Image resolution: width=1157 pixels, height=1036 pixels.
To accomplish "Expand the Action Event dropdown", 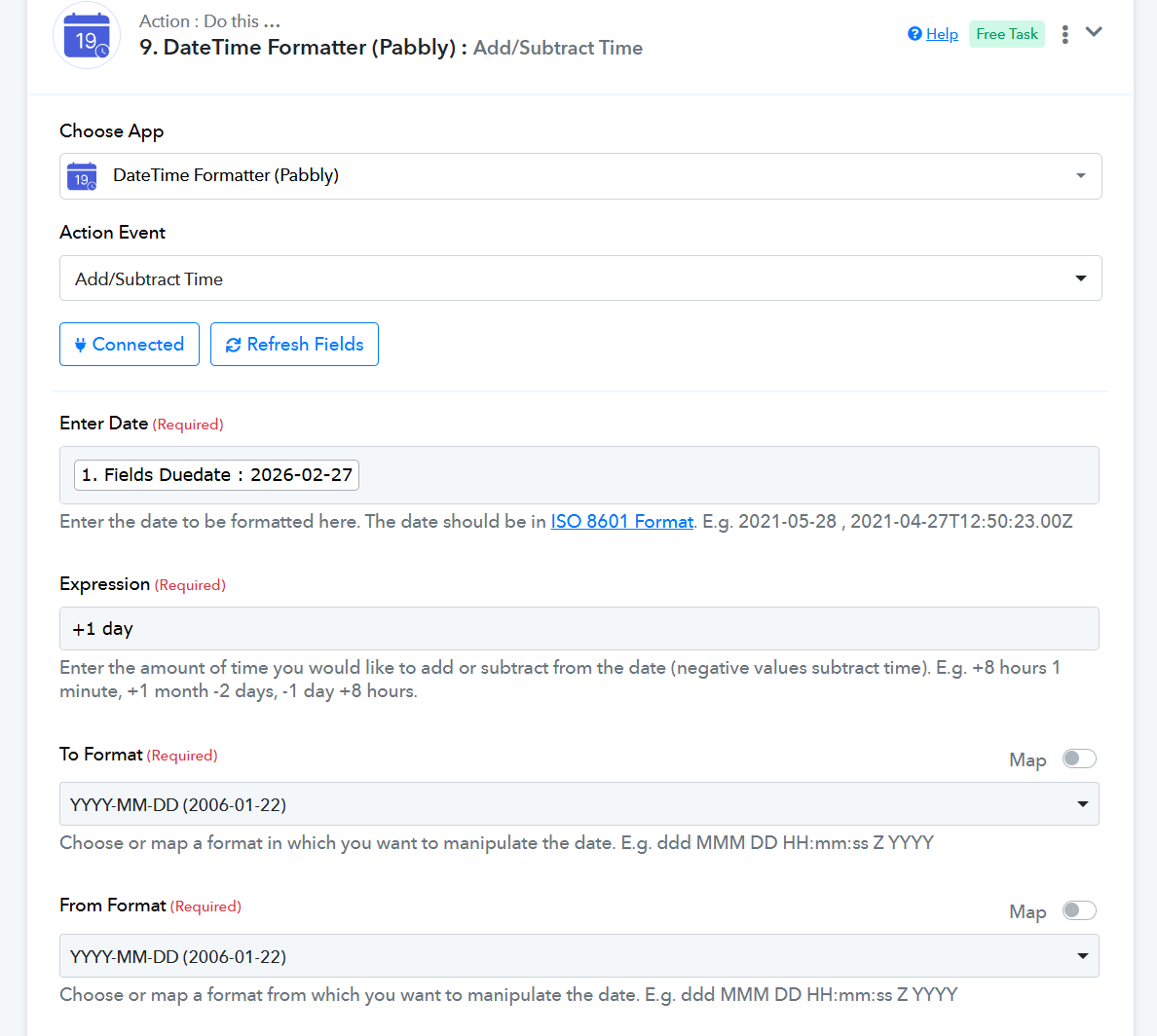I will pyautogui.click(x=580, y=278).
